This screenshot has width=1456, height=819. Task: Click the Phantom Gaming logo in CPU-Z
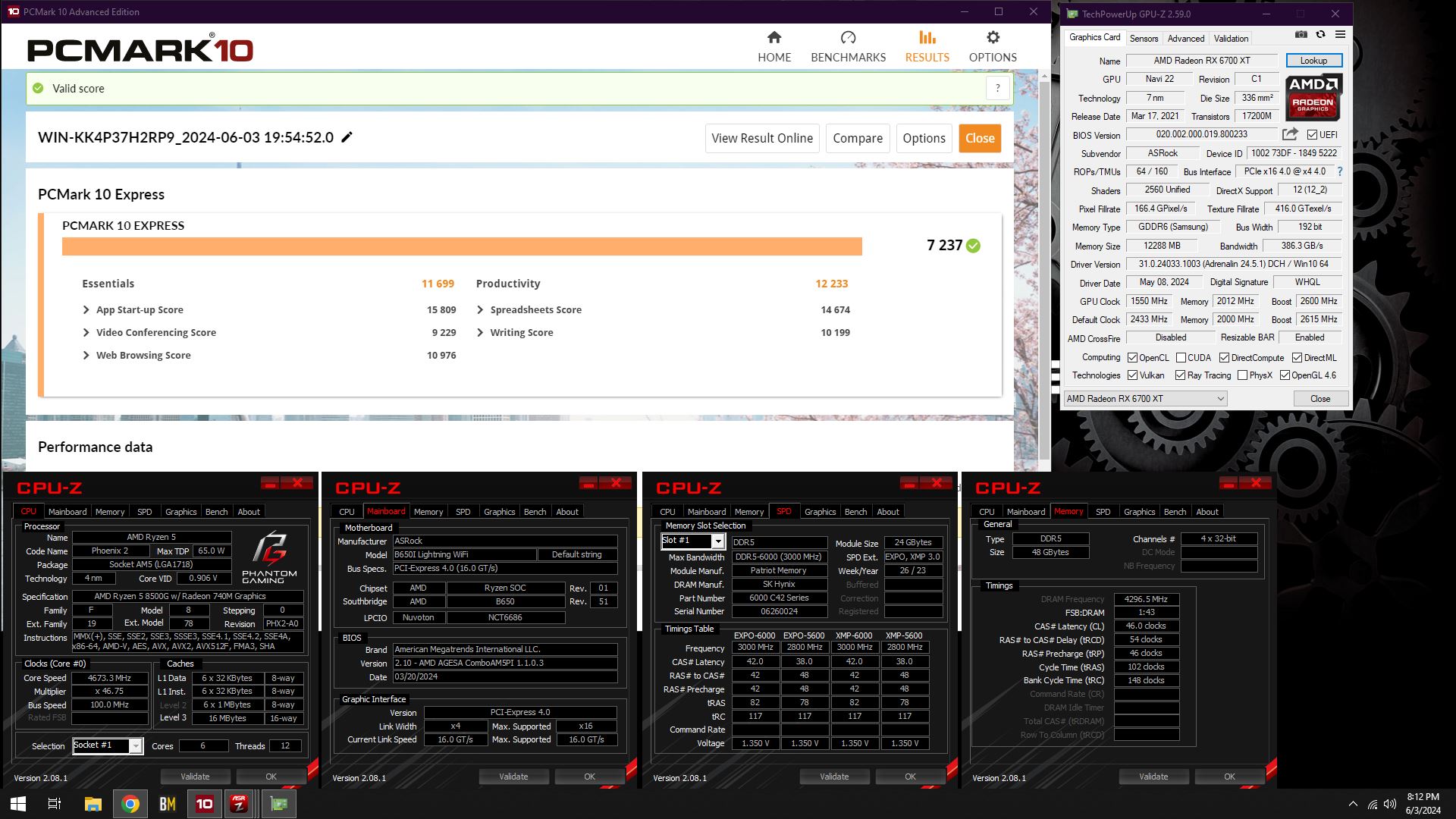pyautogui.click(x=269, y=557)
